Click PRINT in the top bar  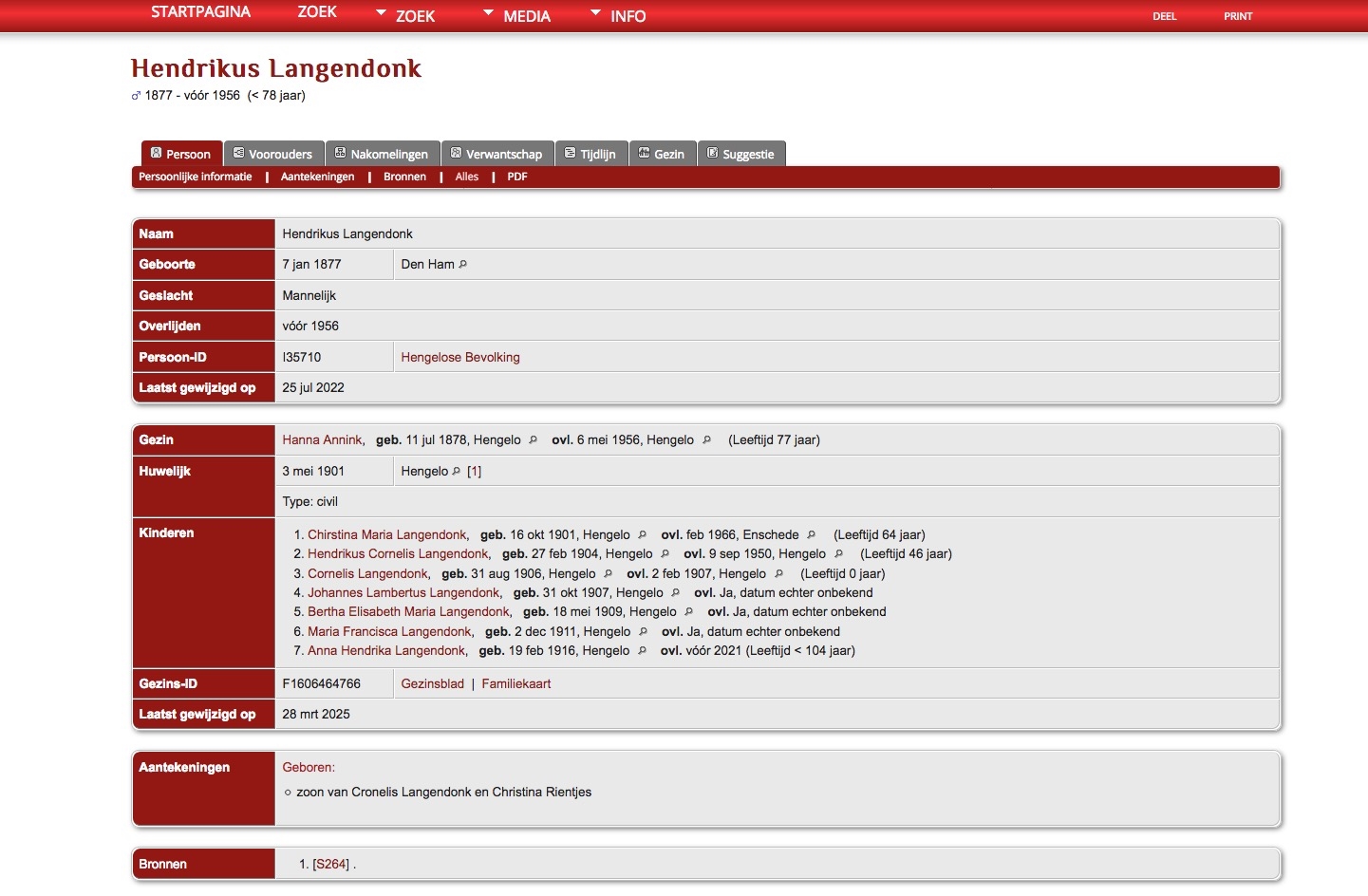point(1238,16)
